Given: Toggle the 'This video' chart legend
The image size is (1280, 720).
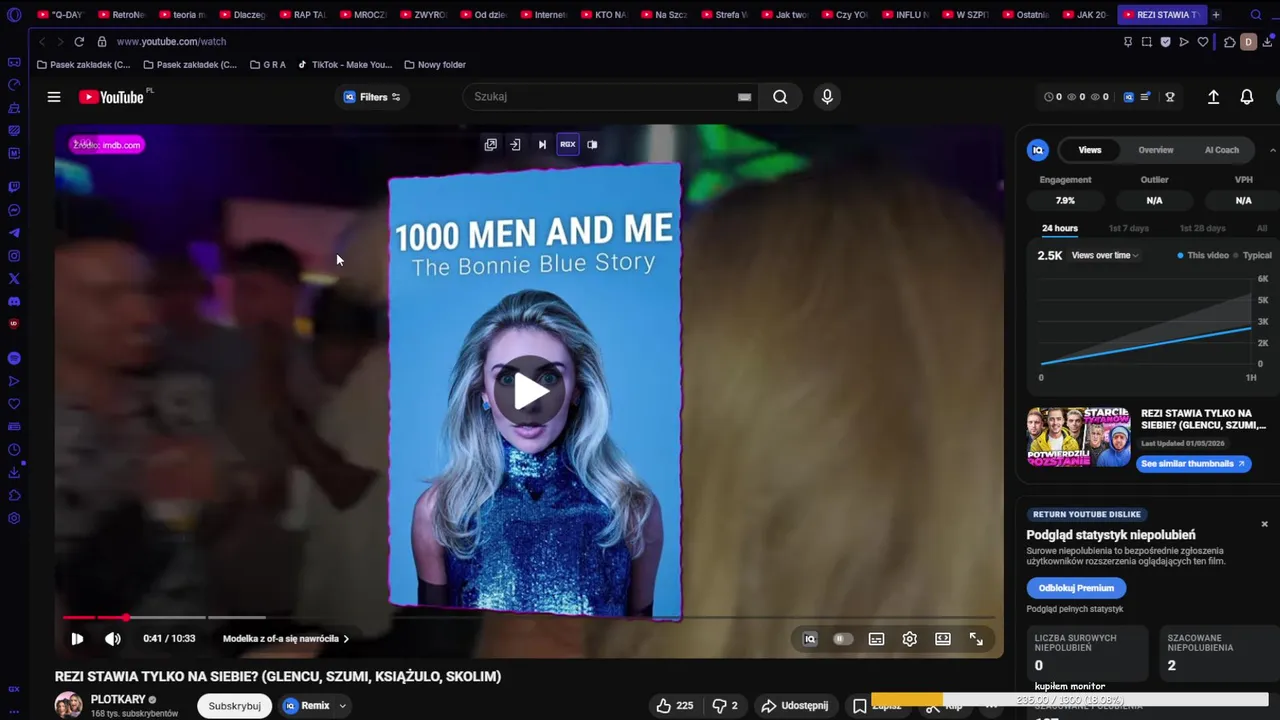Looking at the screenshot, I should click(x=1203, y=255).
